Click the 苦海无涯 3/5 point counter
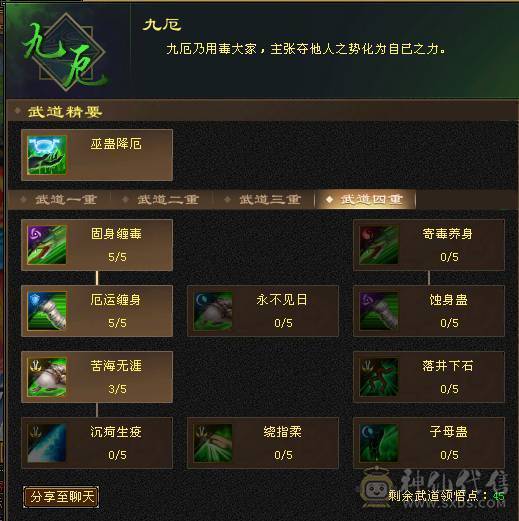Viewport: 519px width, 521px height. pos(117,389)
